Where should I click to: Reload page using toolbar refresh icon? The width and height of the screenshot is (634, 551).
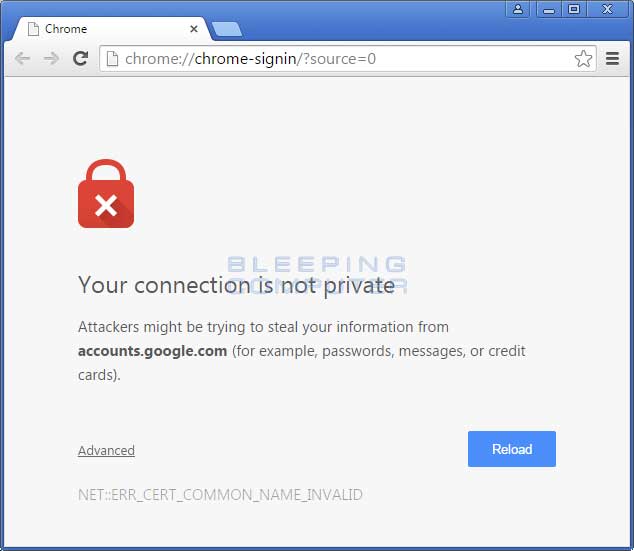tap(80, 59)
